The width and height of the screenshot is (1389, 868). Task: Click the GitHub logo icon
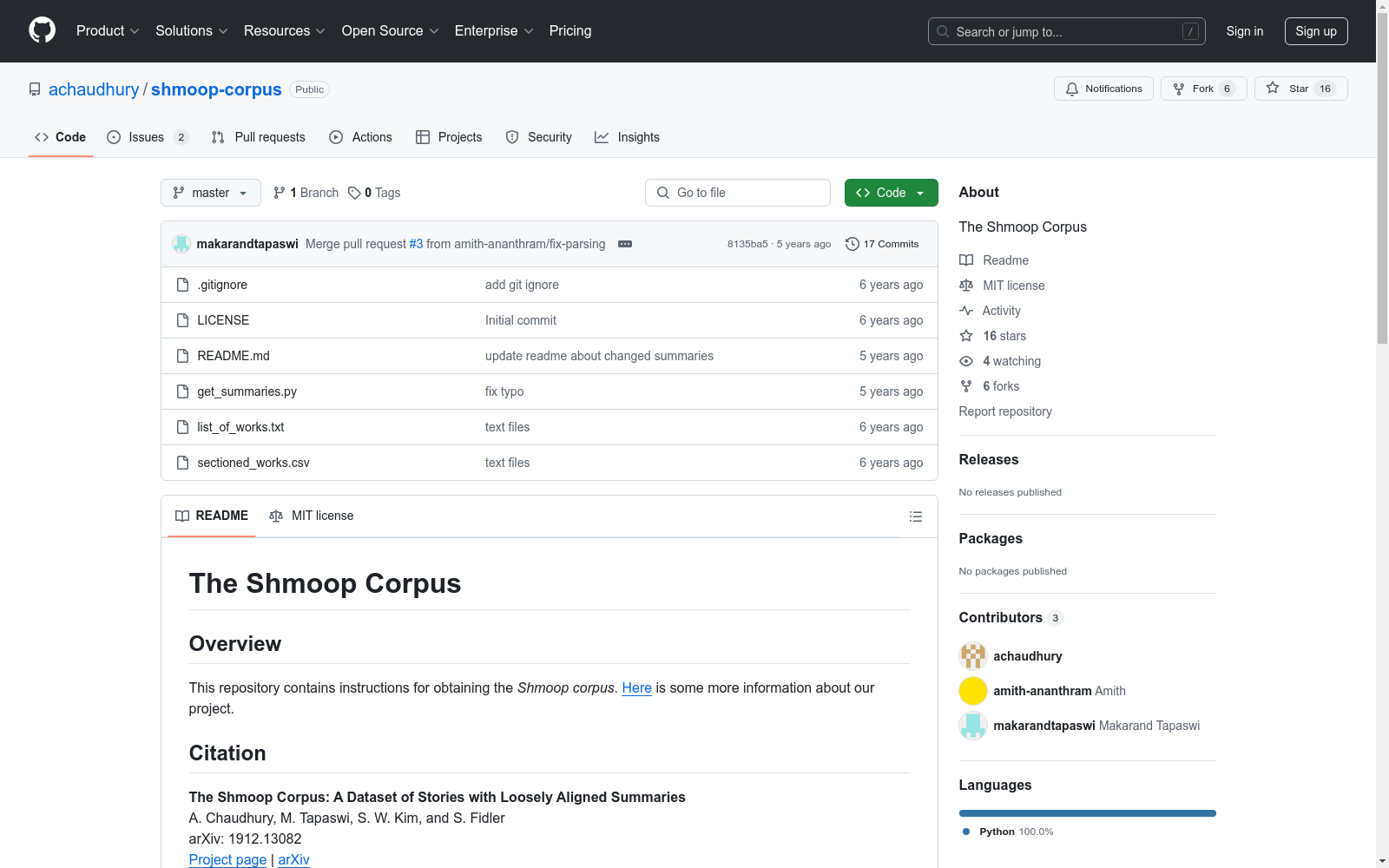(x=42, y=30)
